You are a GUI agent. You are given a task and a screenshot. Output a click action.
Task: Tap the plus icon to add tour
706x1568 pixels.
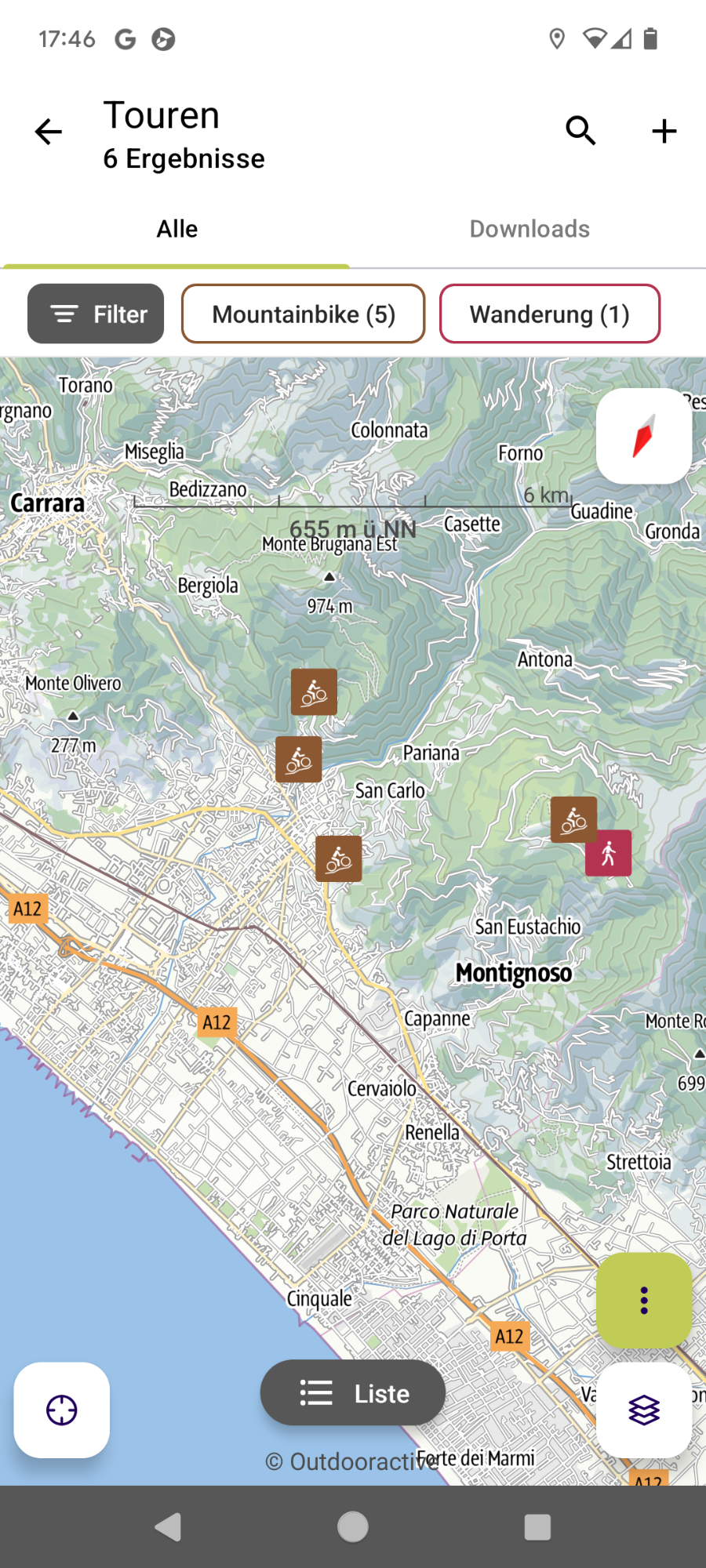(664, 131)
